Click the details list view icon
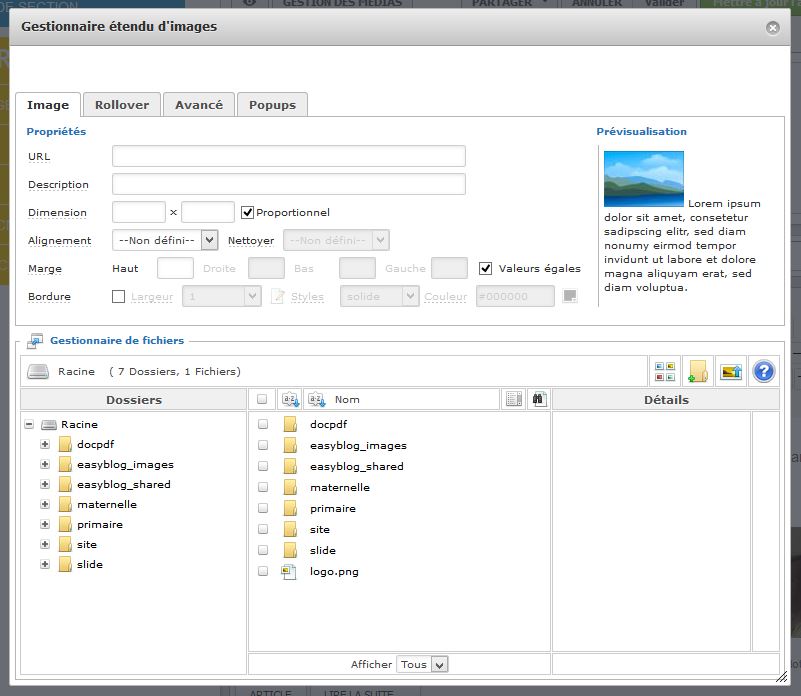The width and height of the screenshot is (801, 696). click(514, 399)
